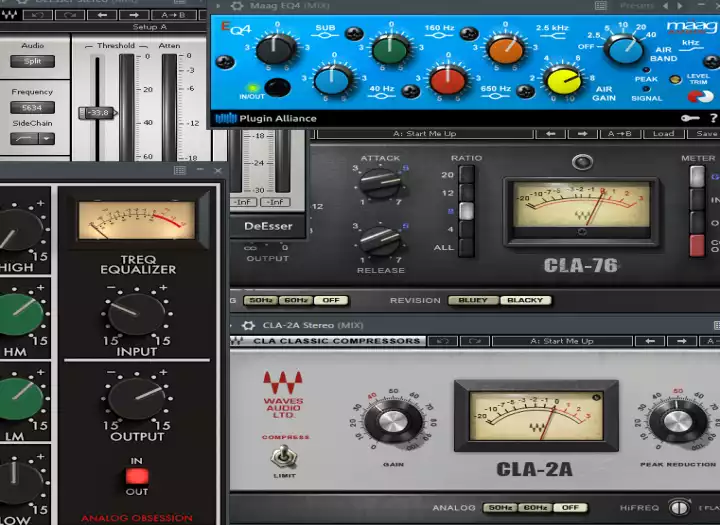Toggle DeEsser Audio Split mode button
This screenshot has width=720, height=525.
(x=33, y=61)
